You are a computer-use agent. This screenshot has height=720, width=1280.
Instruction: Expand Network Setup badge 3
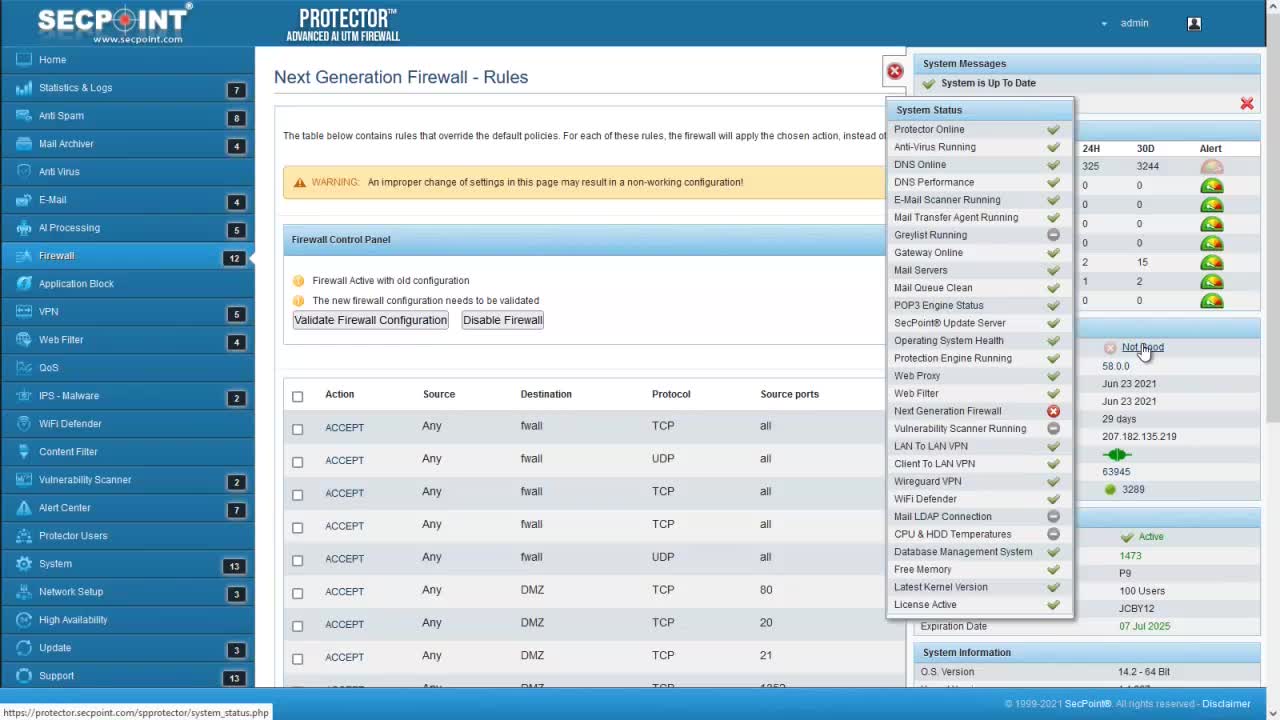tap(237, 594)
